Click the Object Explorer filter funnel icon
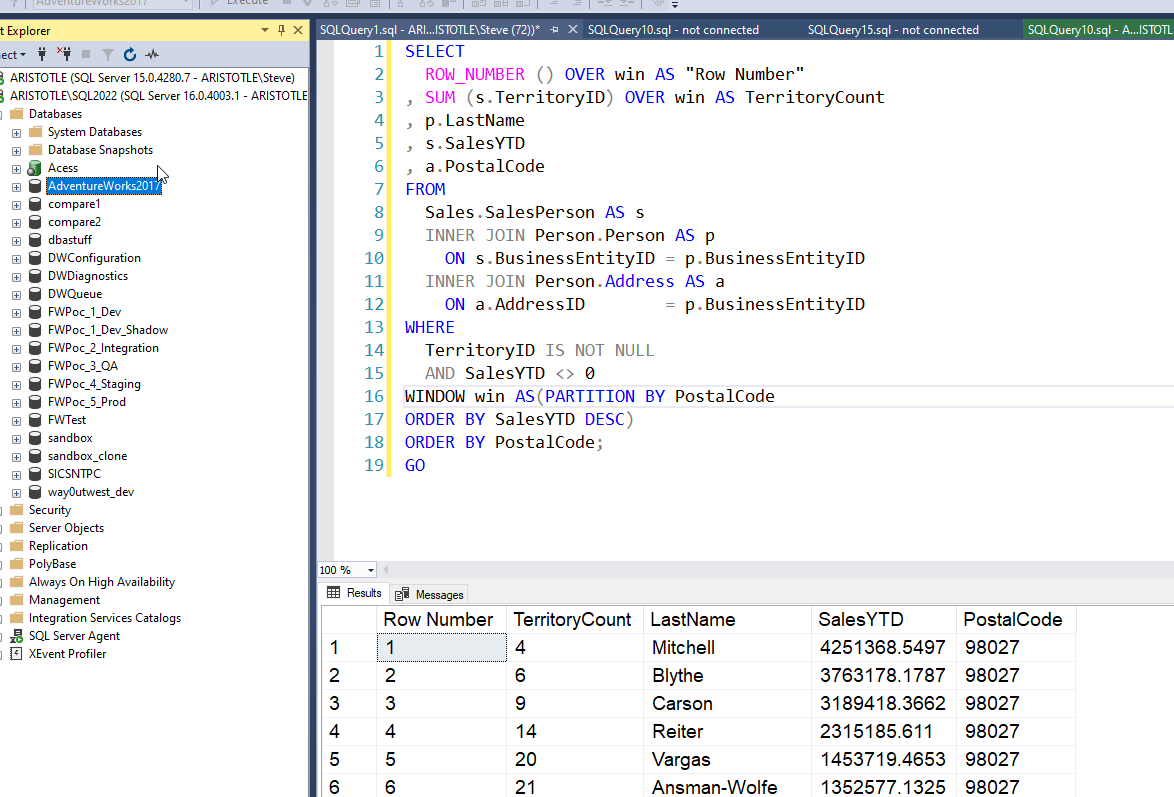1174x797 pixels. pos(108,54)
